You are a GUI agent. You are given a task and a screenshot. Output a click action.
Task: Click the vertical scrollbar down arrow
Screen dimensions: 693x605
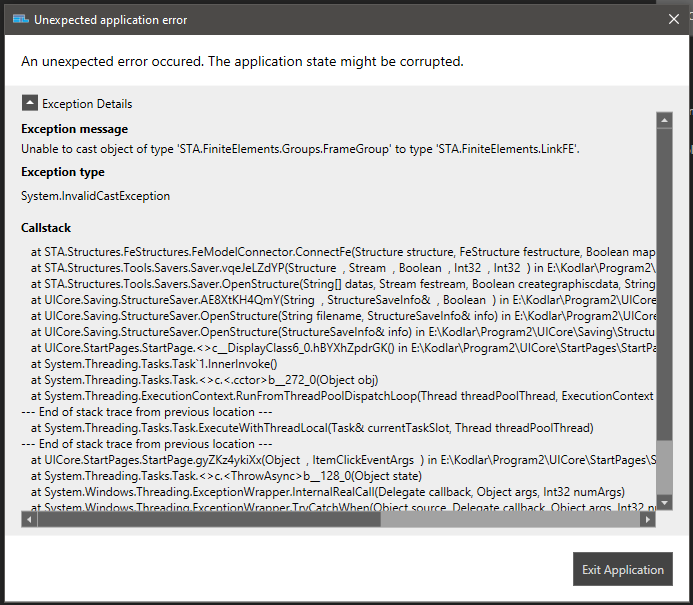coord(663,503)
